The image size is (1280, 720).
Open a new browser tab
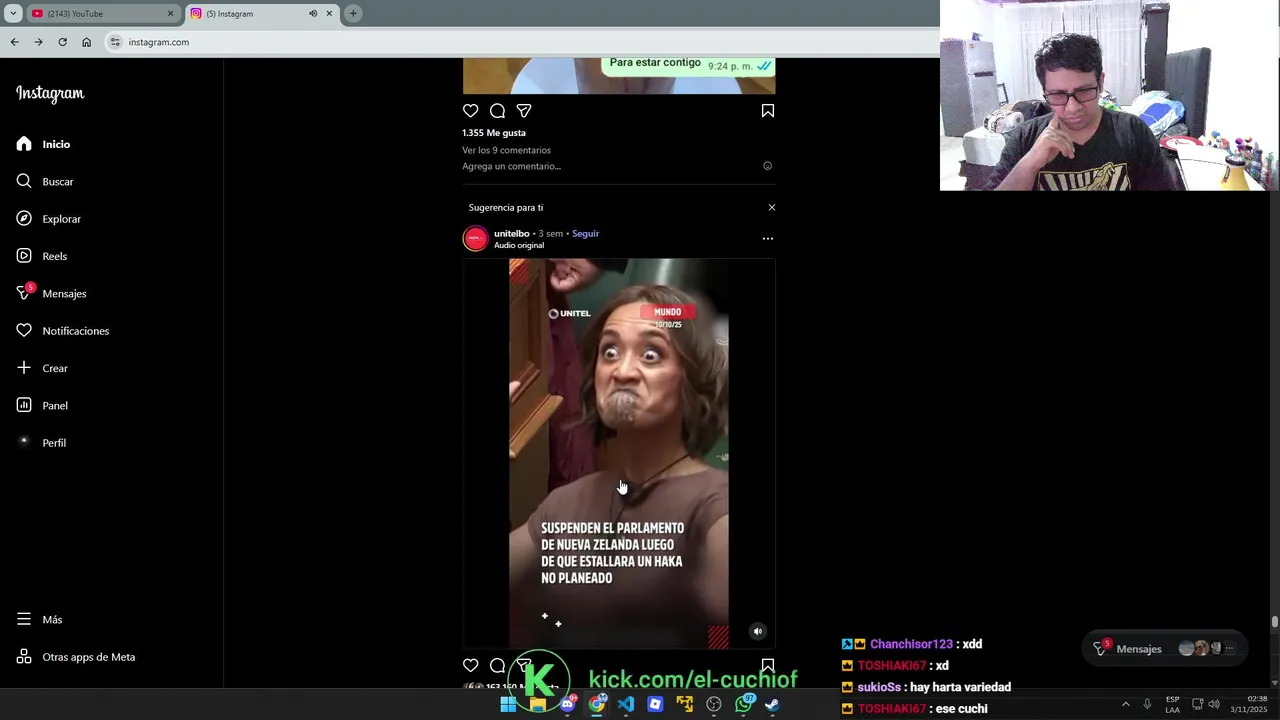coord(353,14)
